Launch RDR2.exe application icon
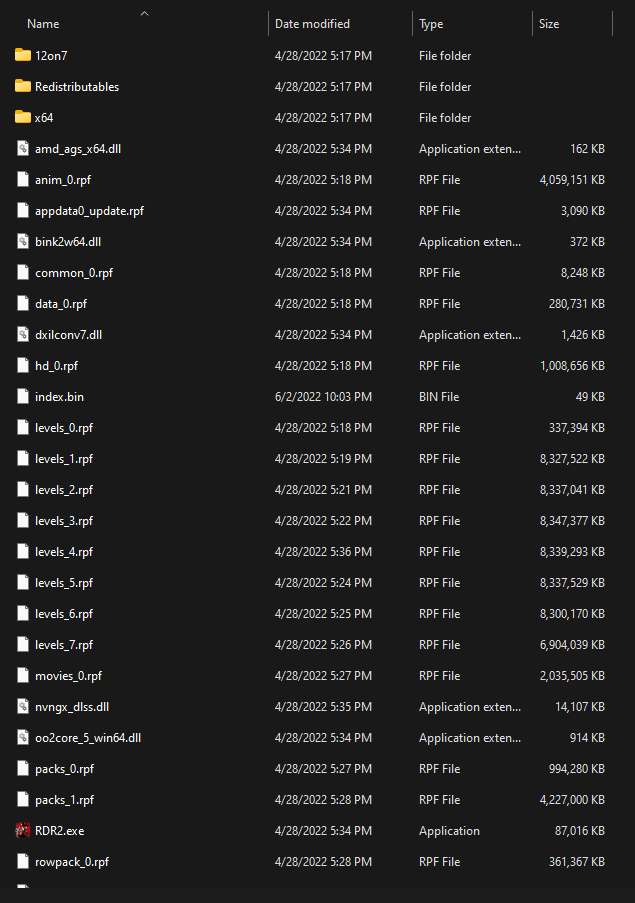 click(22, 830)
